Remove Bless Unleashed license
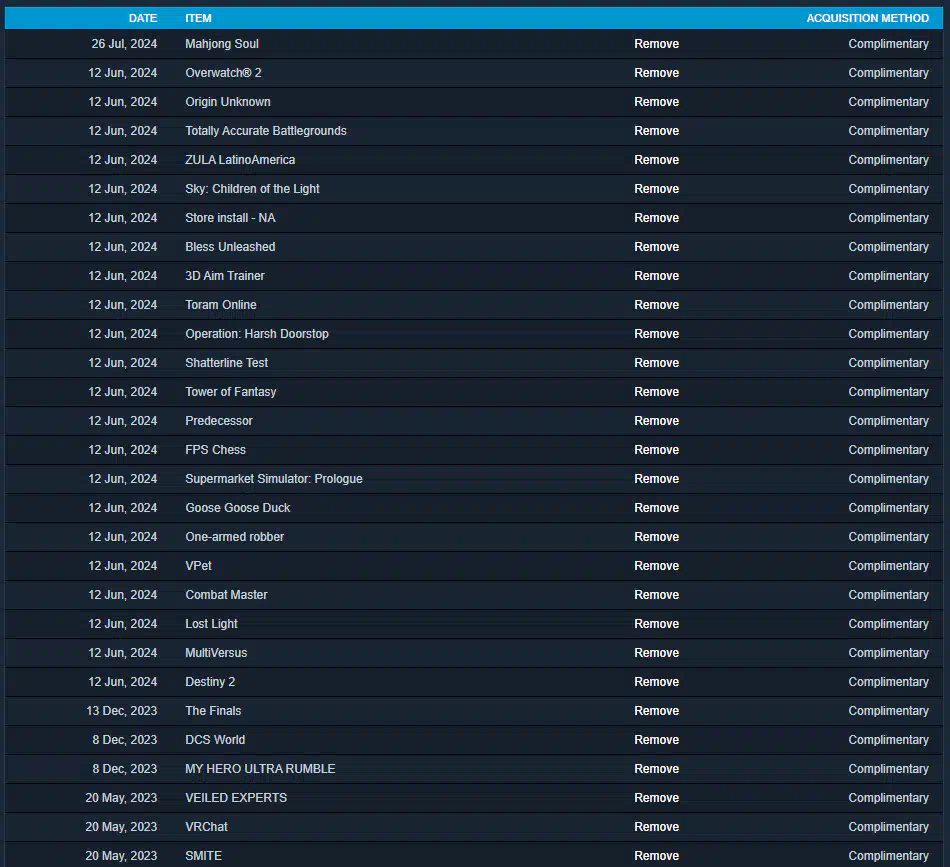 pos(656,247)
